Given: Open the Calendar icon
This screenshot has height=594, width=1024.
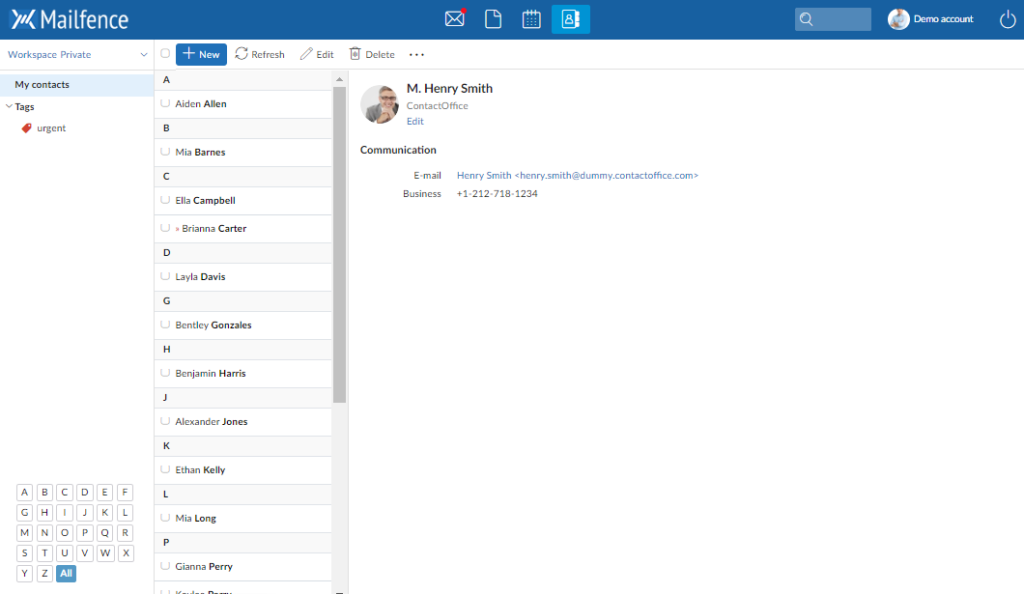Looking at the screenshot, I should 531,18.
